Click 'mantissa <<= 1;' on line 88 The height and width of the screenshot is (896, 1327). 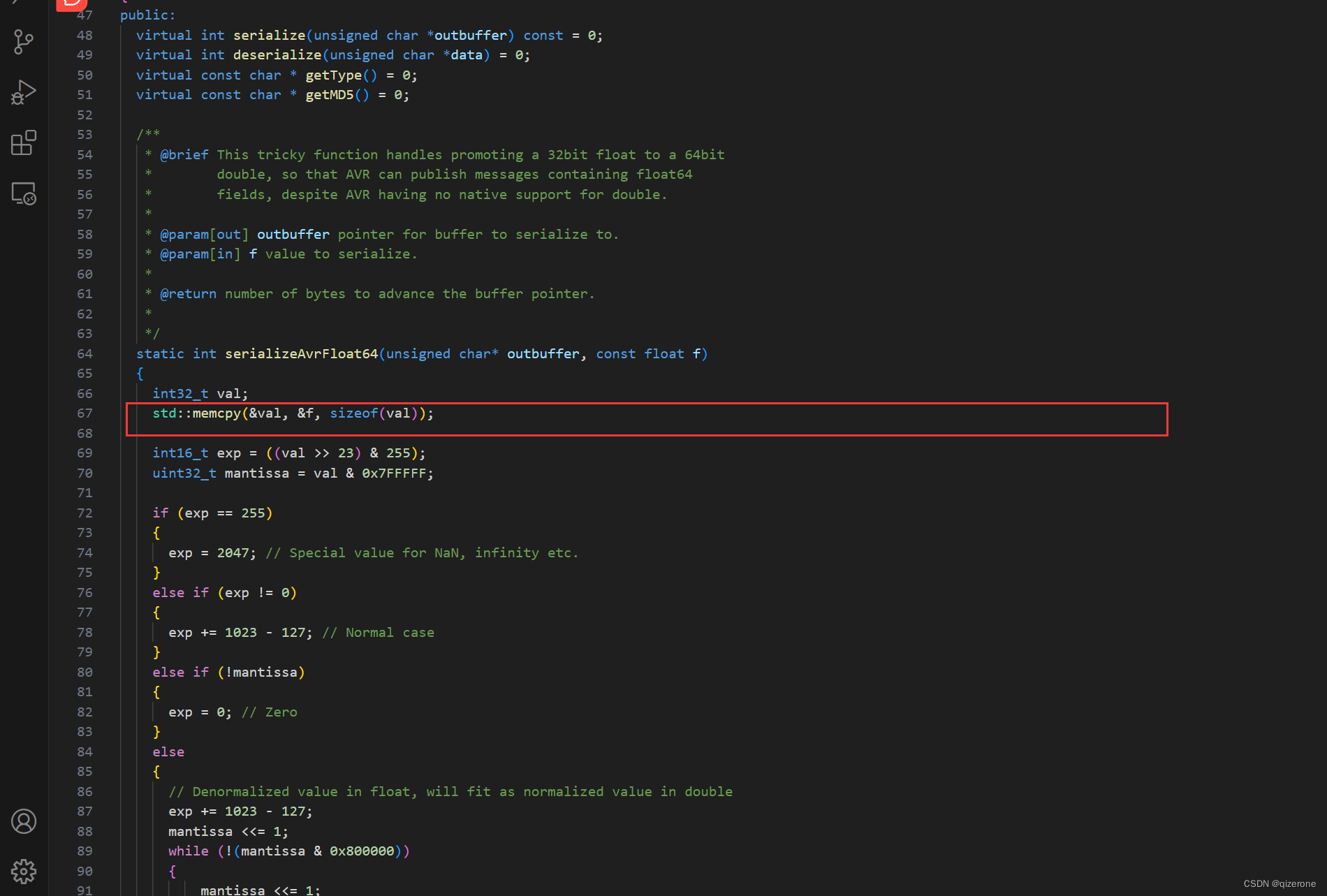[x=228, y=832]
